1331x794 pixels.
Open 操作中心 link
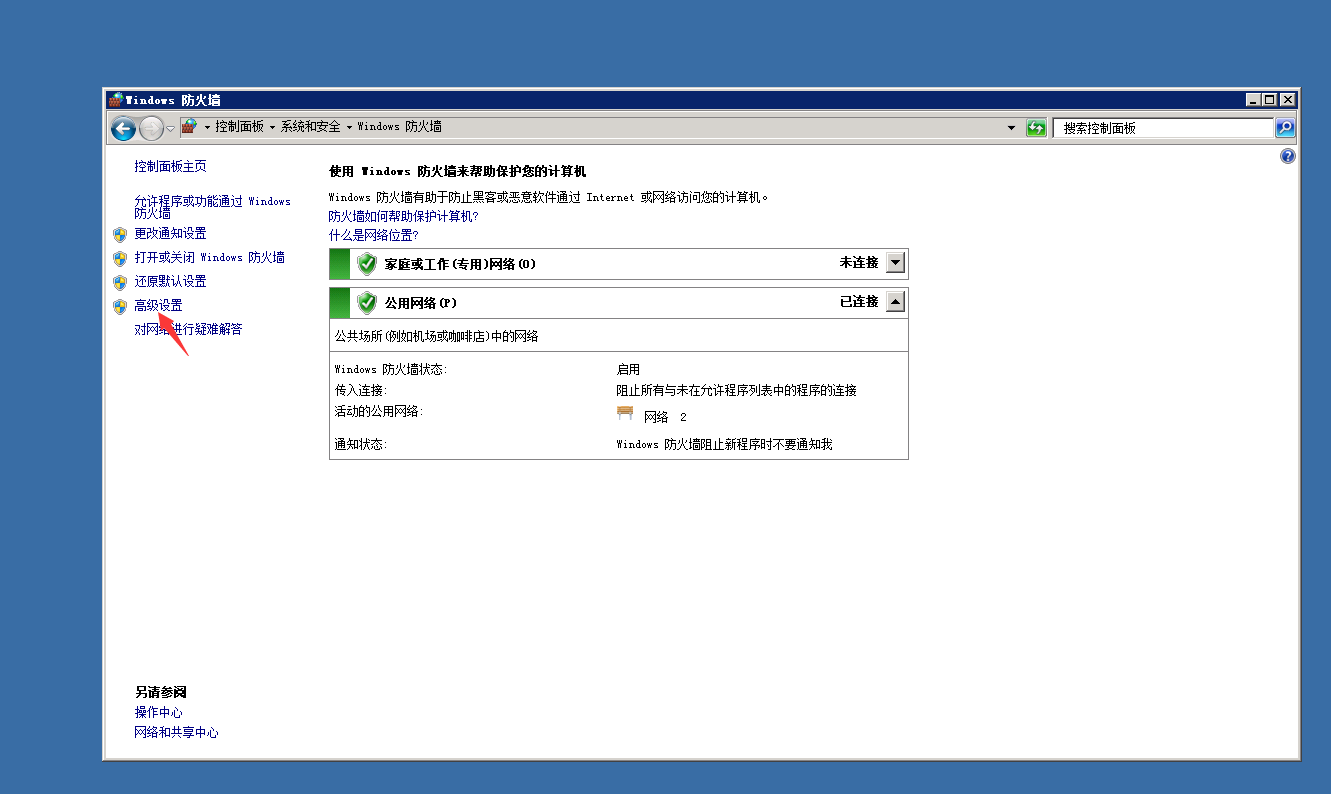click(159, 712)
